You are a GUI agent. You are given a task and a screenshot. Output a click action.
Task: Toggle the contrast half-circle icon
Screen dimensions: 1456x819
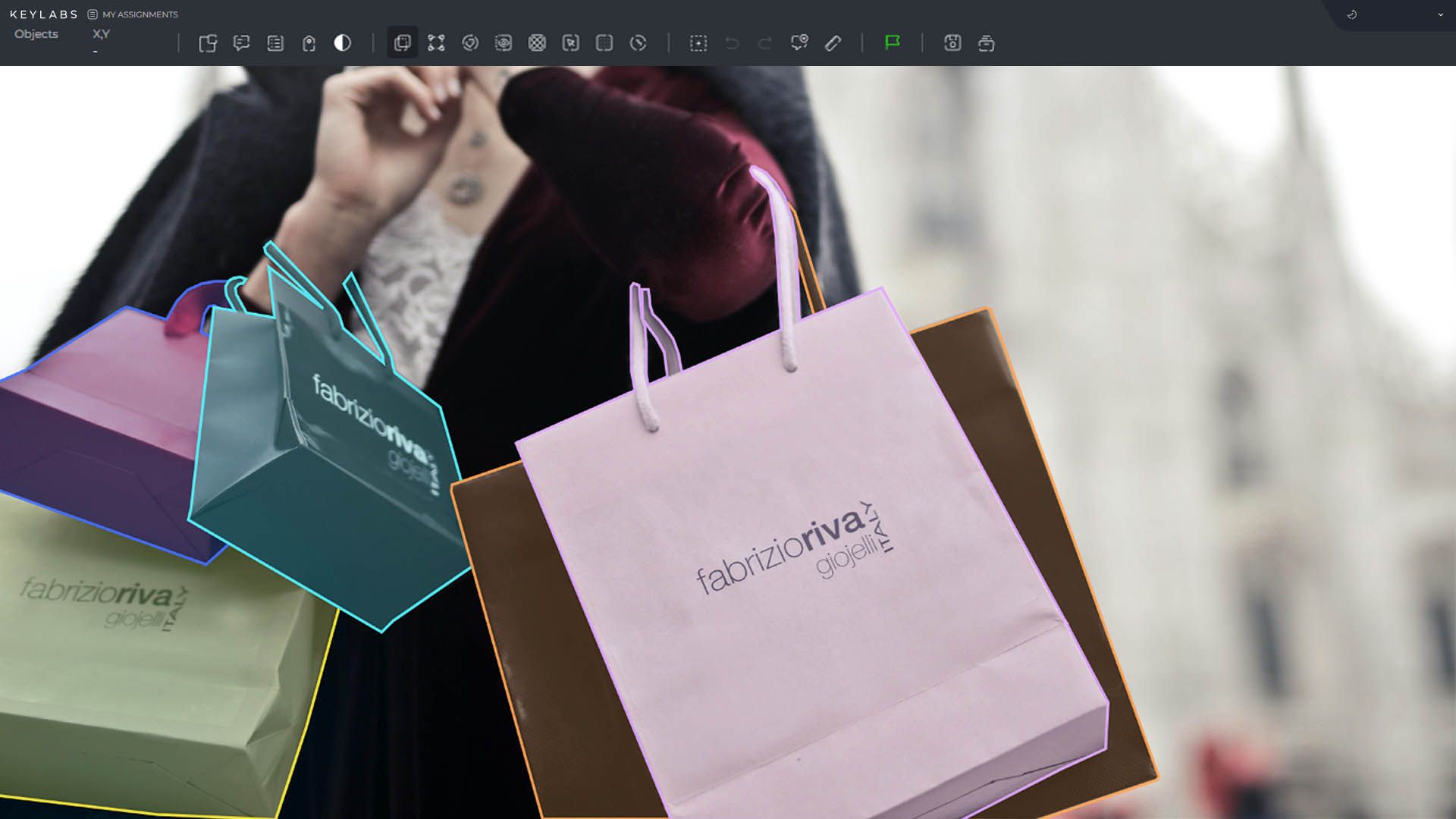click(343, 43)
